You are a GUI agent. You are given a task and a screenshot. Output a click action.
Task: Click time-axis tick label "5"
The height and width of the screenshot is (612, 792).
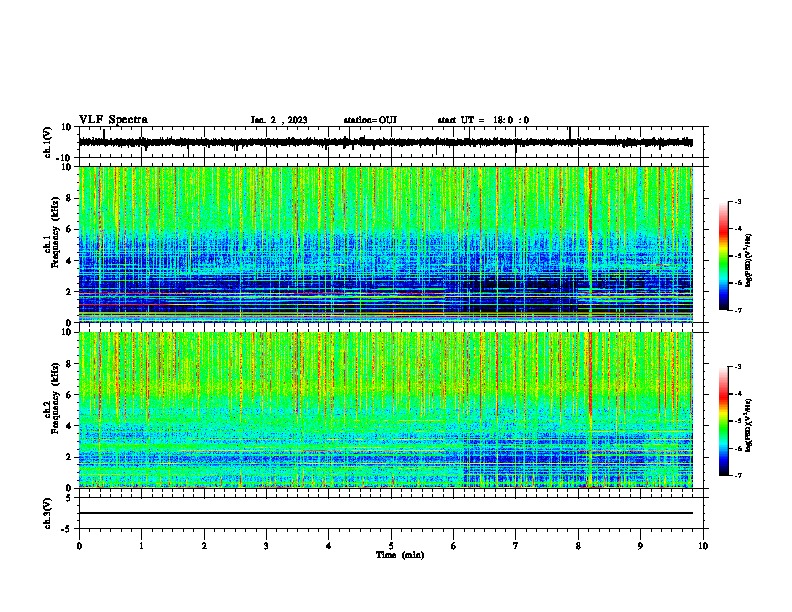pos(391,546)
